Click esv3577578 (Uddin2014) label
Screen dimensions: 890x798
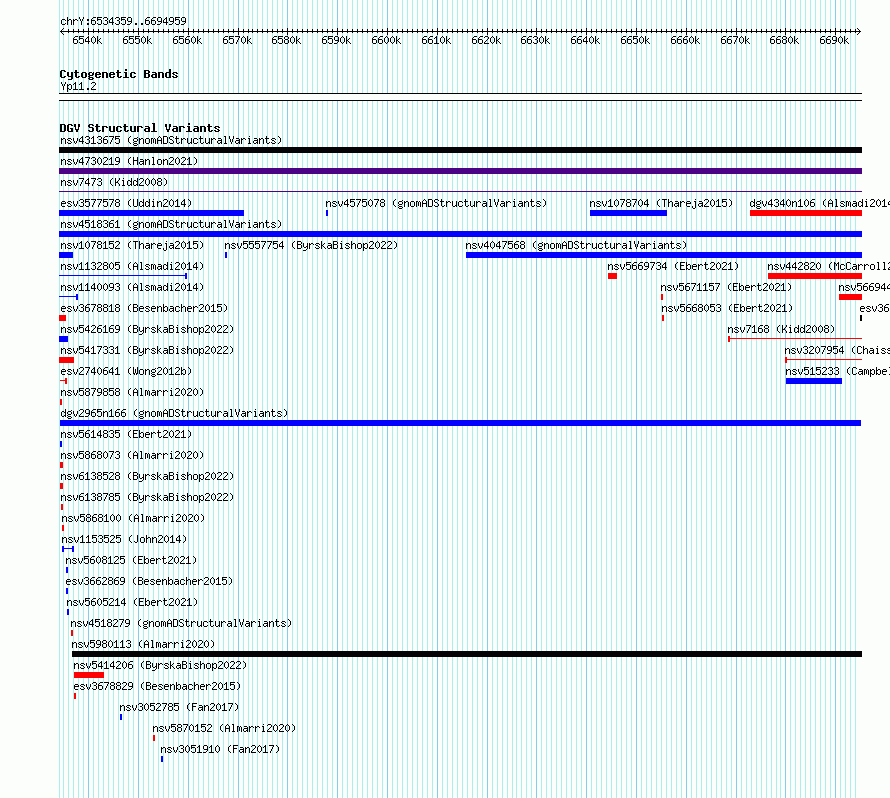pyautogui.click(x=126, y=203)
